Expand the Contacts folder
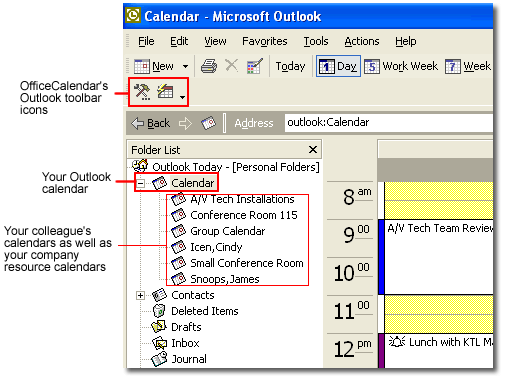The height and width of the screenshot is (376, 505). point(141,295)
